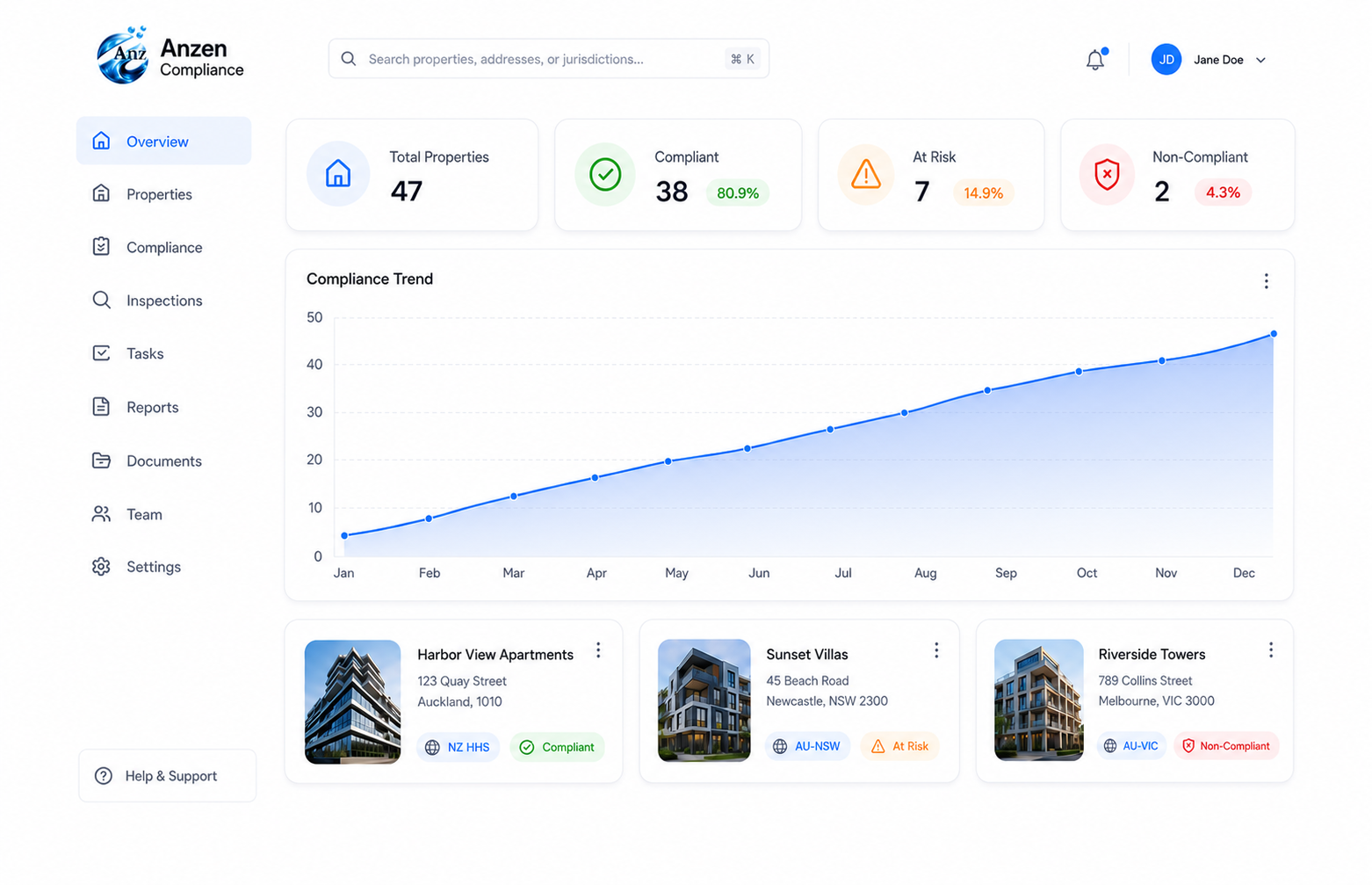
Task: Click the ⌘ K shortcut hint
Action: [x=743, y=59]
